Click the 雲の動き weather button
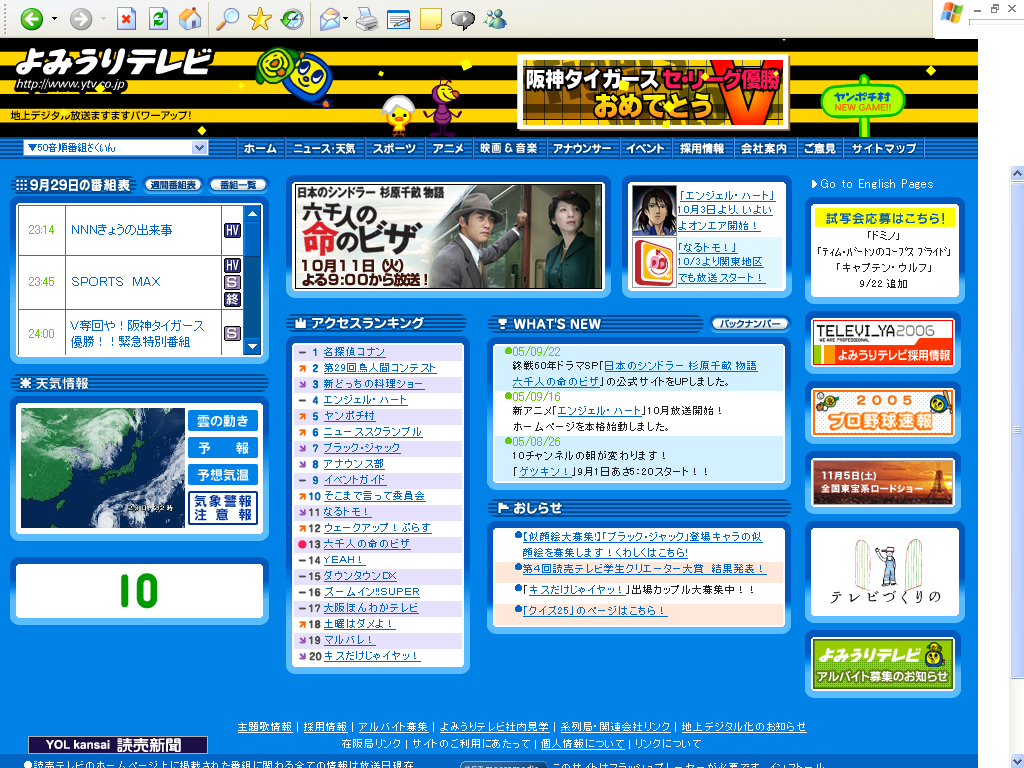Image resolution: width=1024 pixels, height=768 pixels. pos(222,421)
